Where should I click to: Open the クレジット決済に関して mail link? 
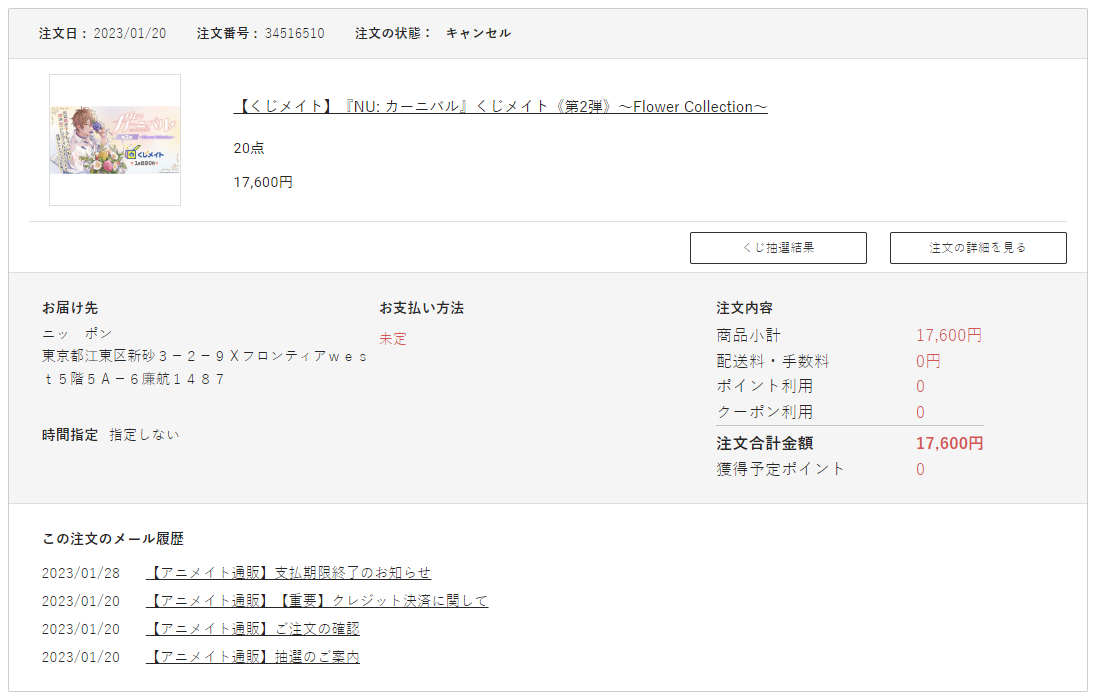point(317,601)
